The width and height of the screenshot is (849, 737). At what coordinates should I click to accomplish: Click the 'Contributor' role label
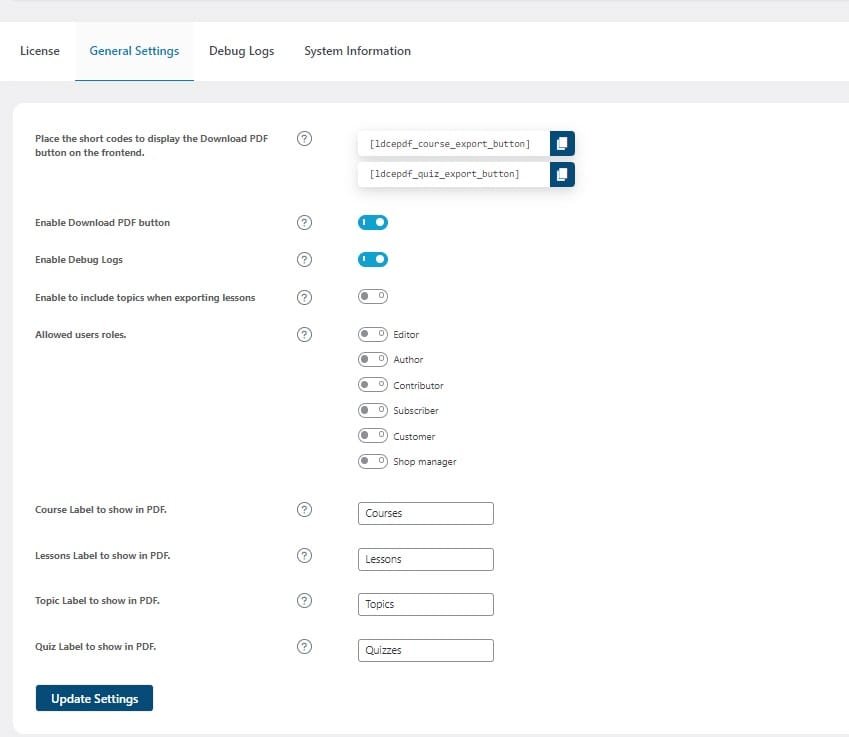click(x=418, y=386)
